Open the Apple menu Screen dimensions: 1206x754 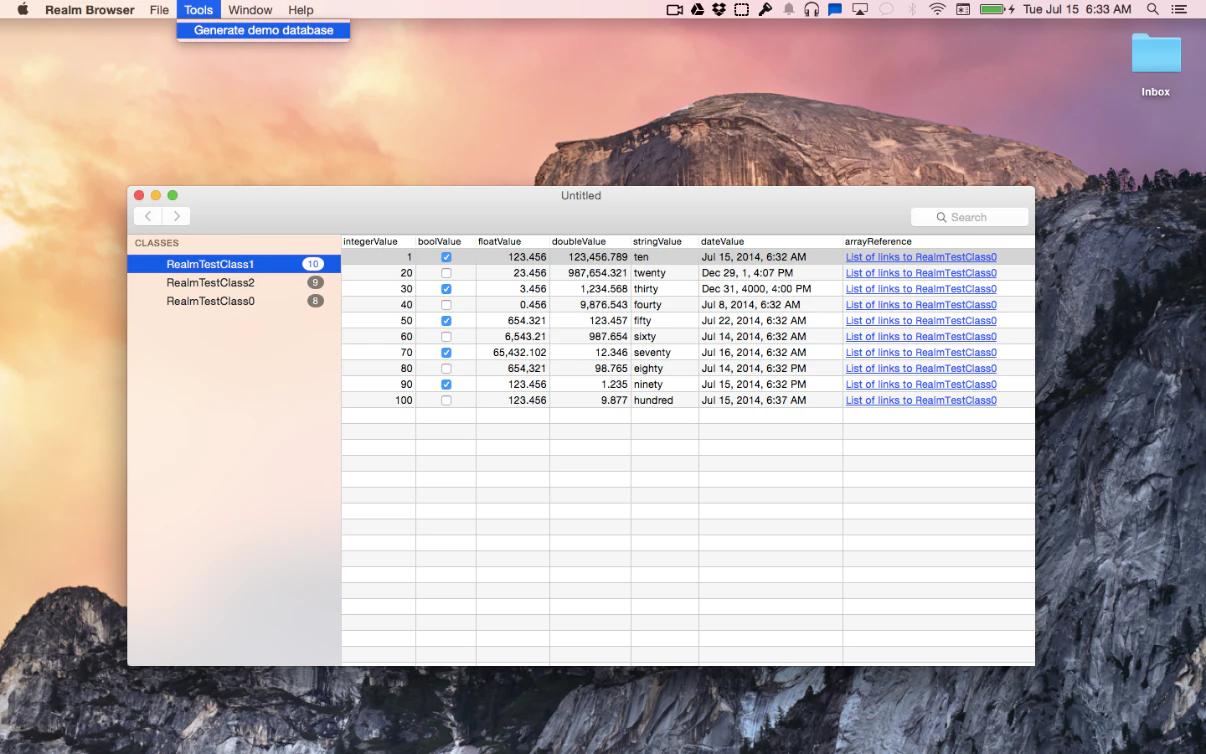pyautogui.click(x=22, y=10)
